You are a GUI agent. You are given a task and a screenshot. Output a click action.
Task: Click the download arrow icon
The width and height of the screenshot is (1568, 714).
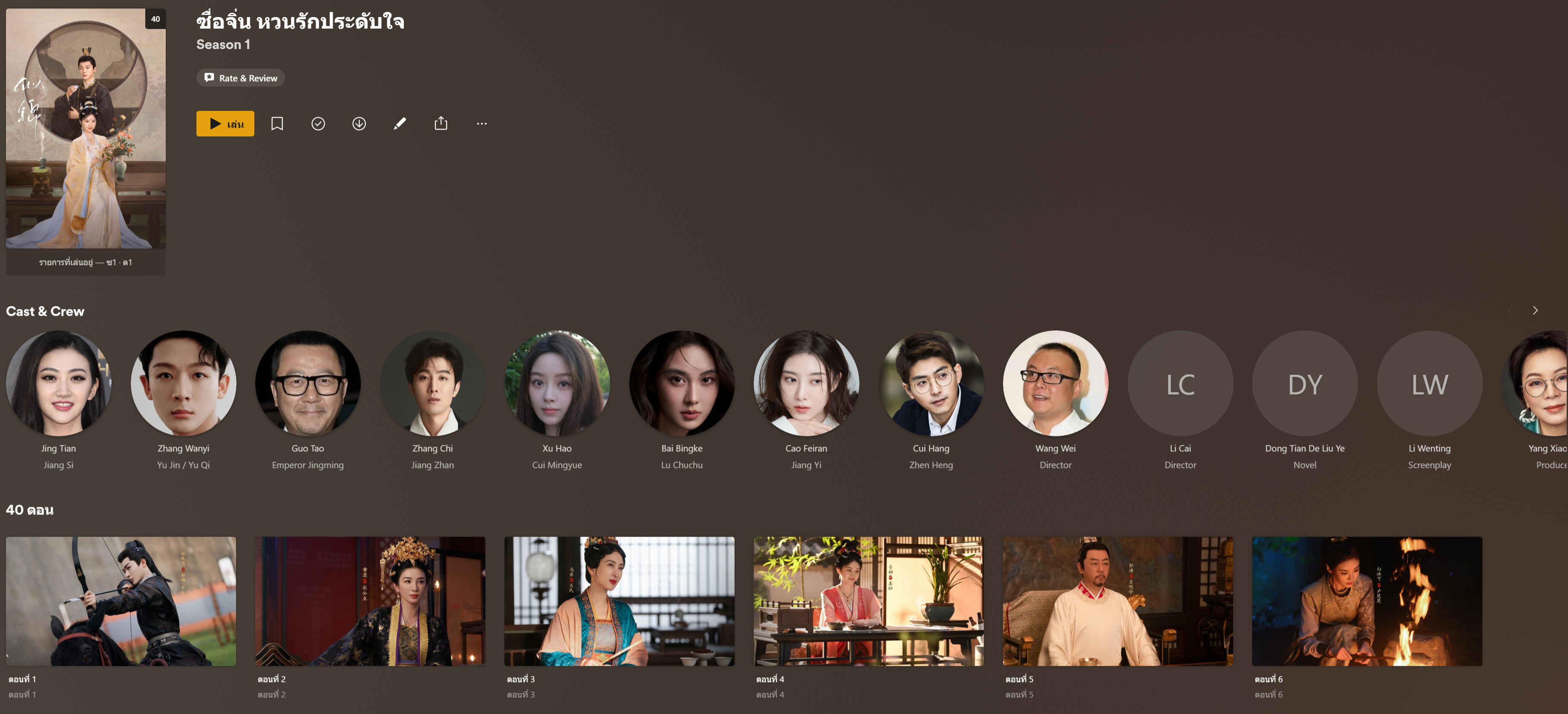(359, 124)
